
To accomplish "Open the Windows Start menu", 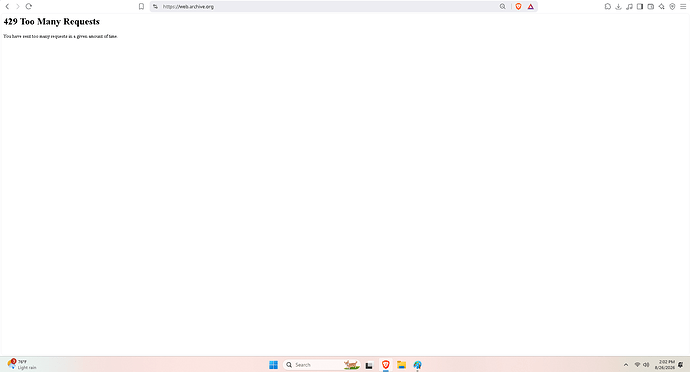I will tap(273, 365).
